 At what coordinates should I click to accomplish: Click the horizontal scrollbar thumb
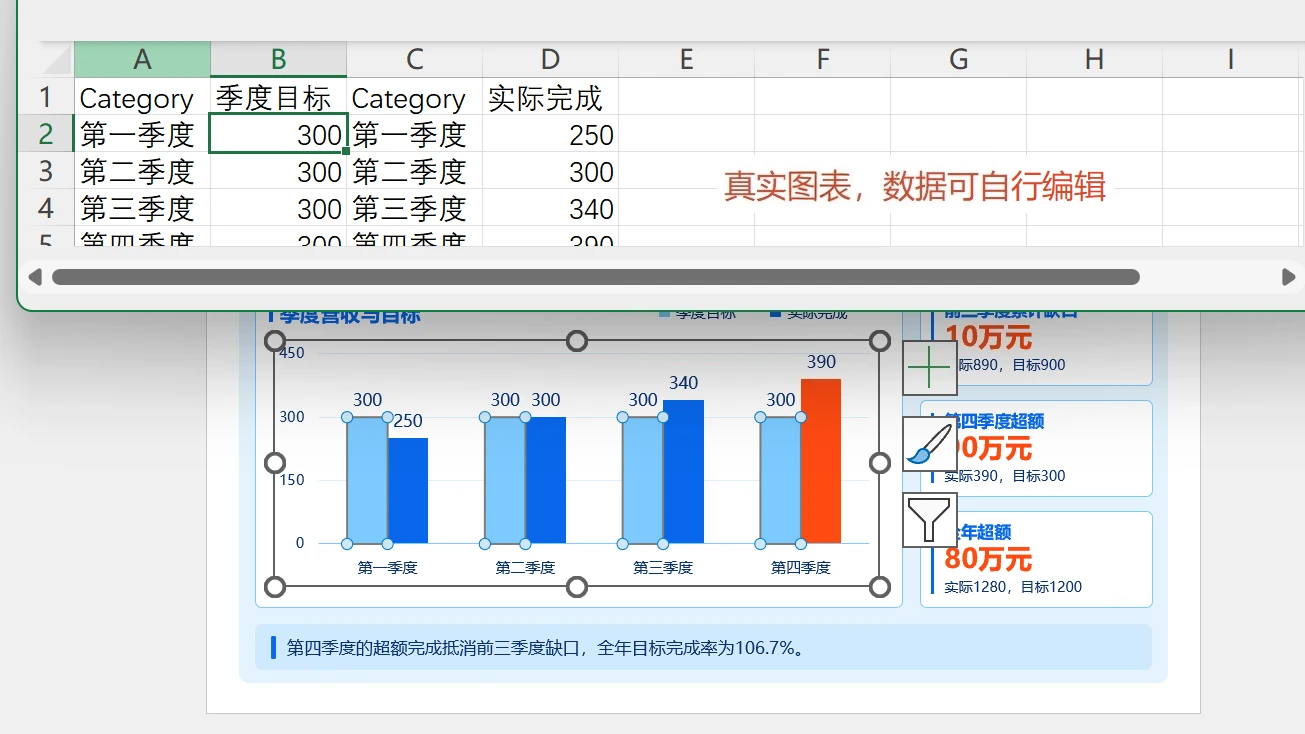pos(596,277)
